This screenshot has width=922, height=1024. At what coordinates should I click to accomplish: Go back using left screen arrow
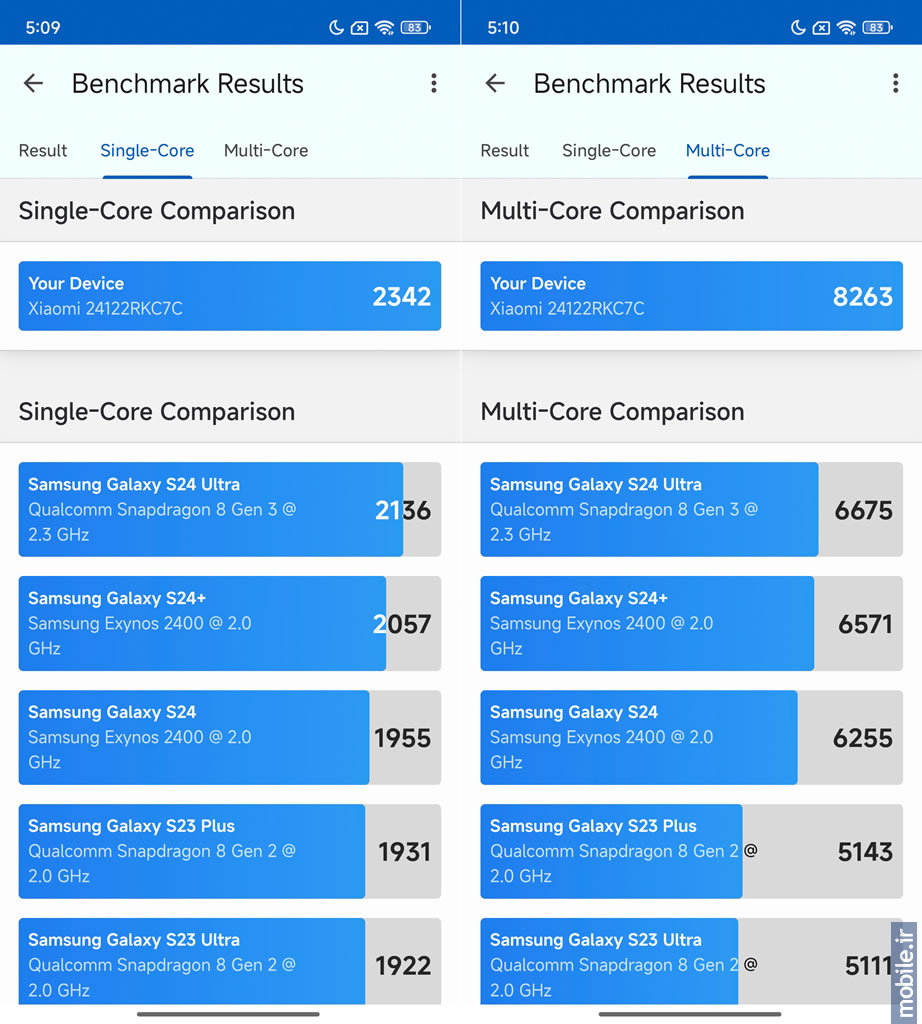[x=33, y=84]
